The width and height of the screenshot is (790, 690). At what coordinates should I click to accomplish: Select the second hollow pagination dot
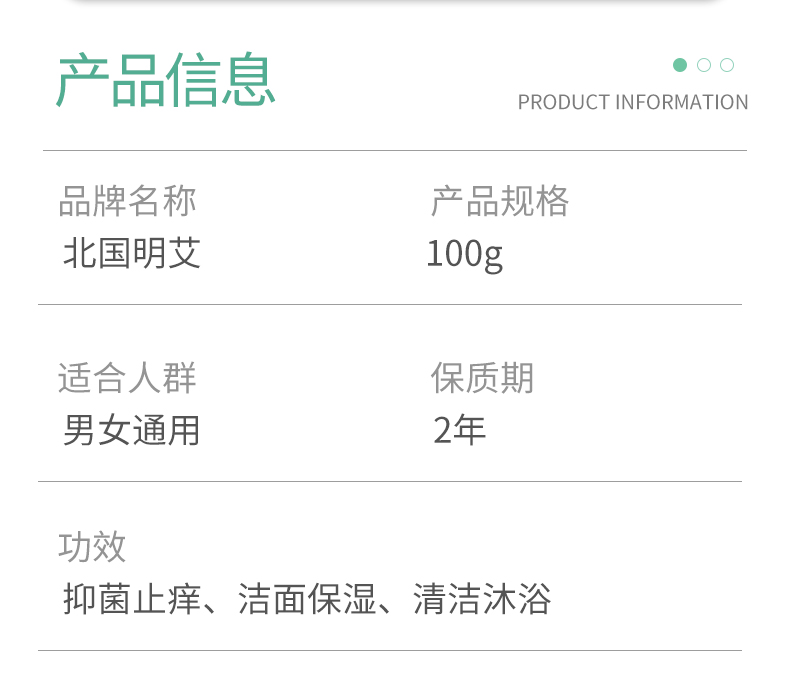pos(704,65)
